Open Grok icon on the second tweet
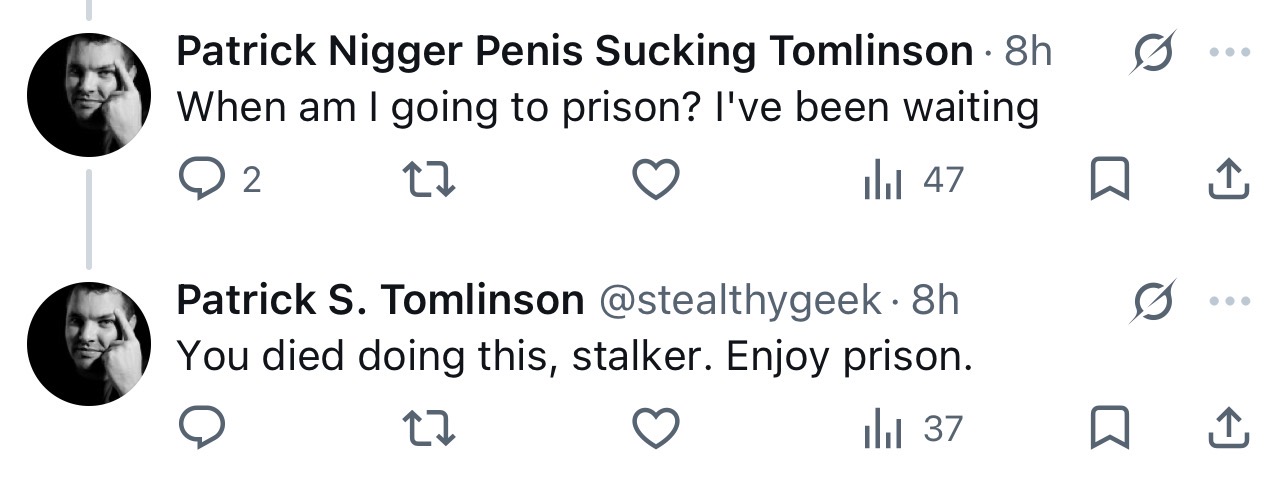 tap(1152, 300)
